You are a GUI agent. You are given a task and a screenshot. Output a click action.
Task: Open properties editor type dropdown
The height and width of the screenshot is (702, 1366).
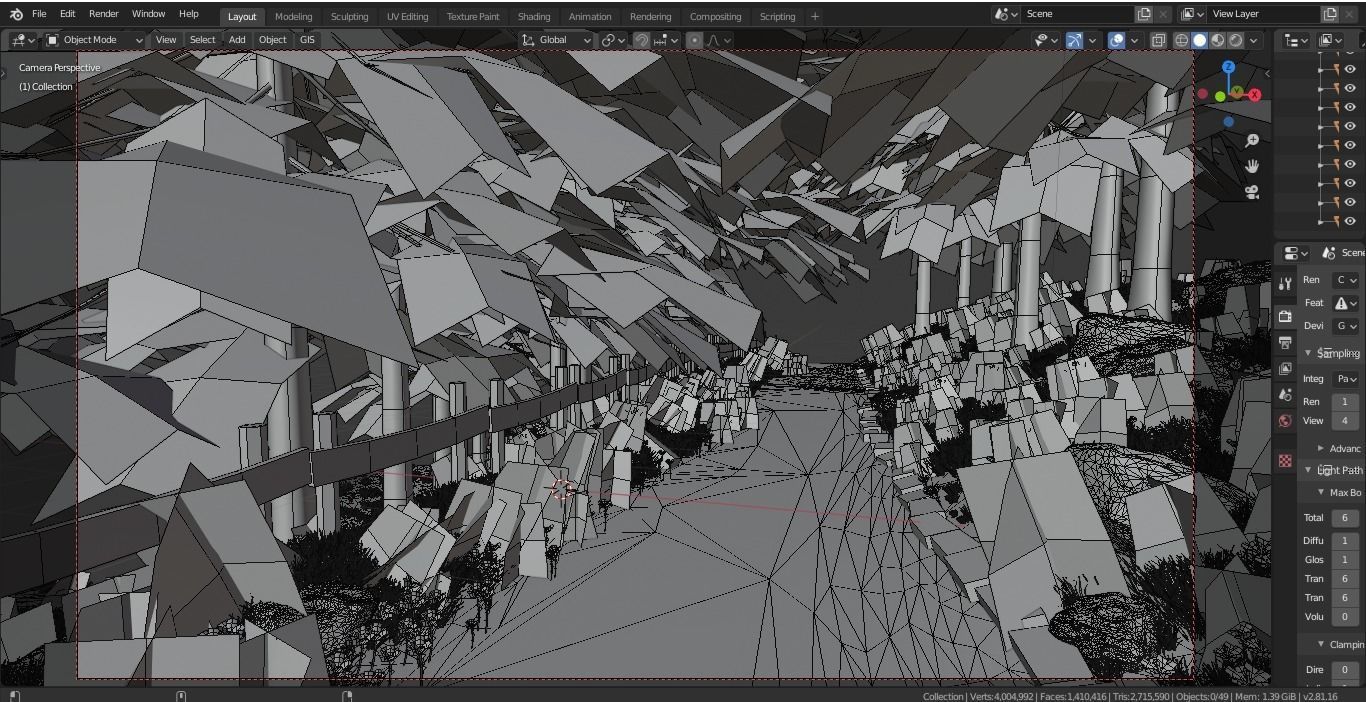(x=1296, y=253)
